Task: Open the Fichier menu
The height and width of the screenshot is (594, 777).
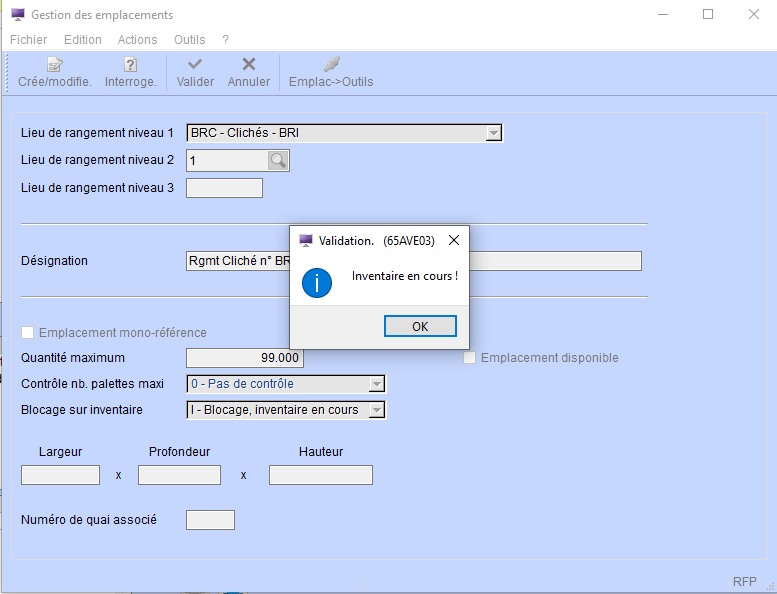Action: (28, 40)
